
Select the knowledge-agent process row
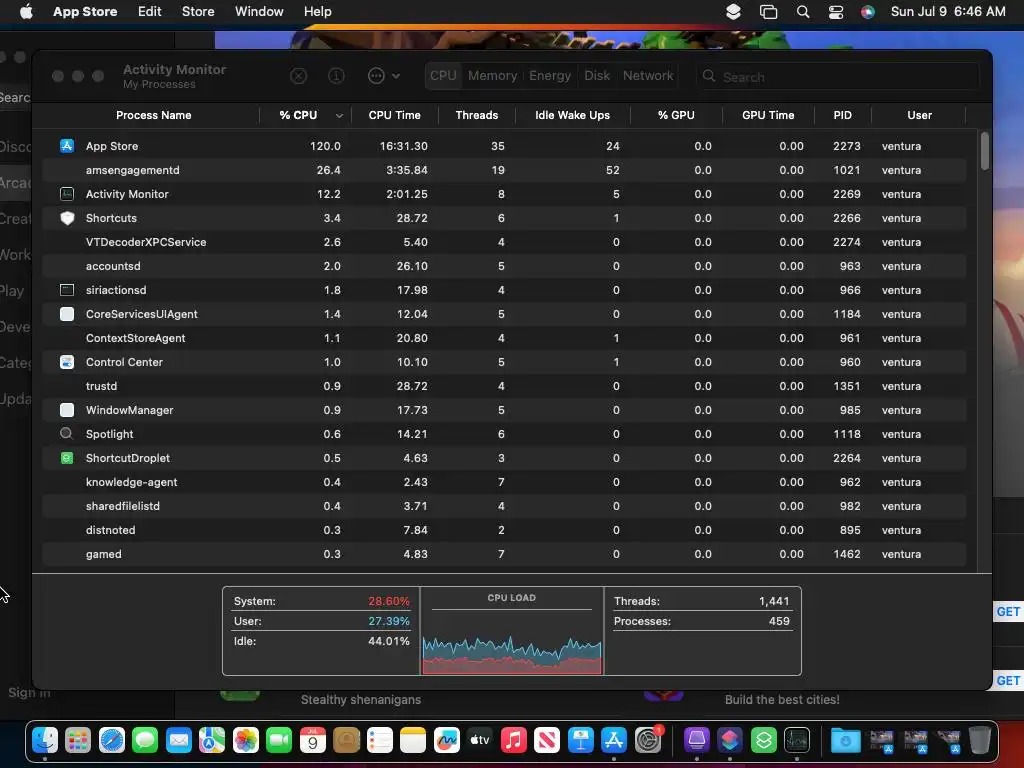click(x=504, y=482)
